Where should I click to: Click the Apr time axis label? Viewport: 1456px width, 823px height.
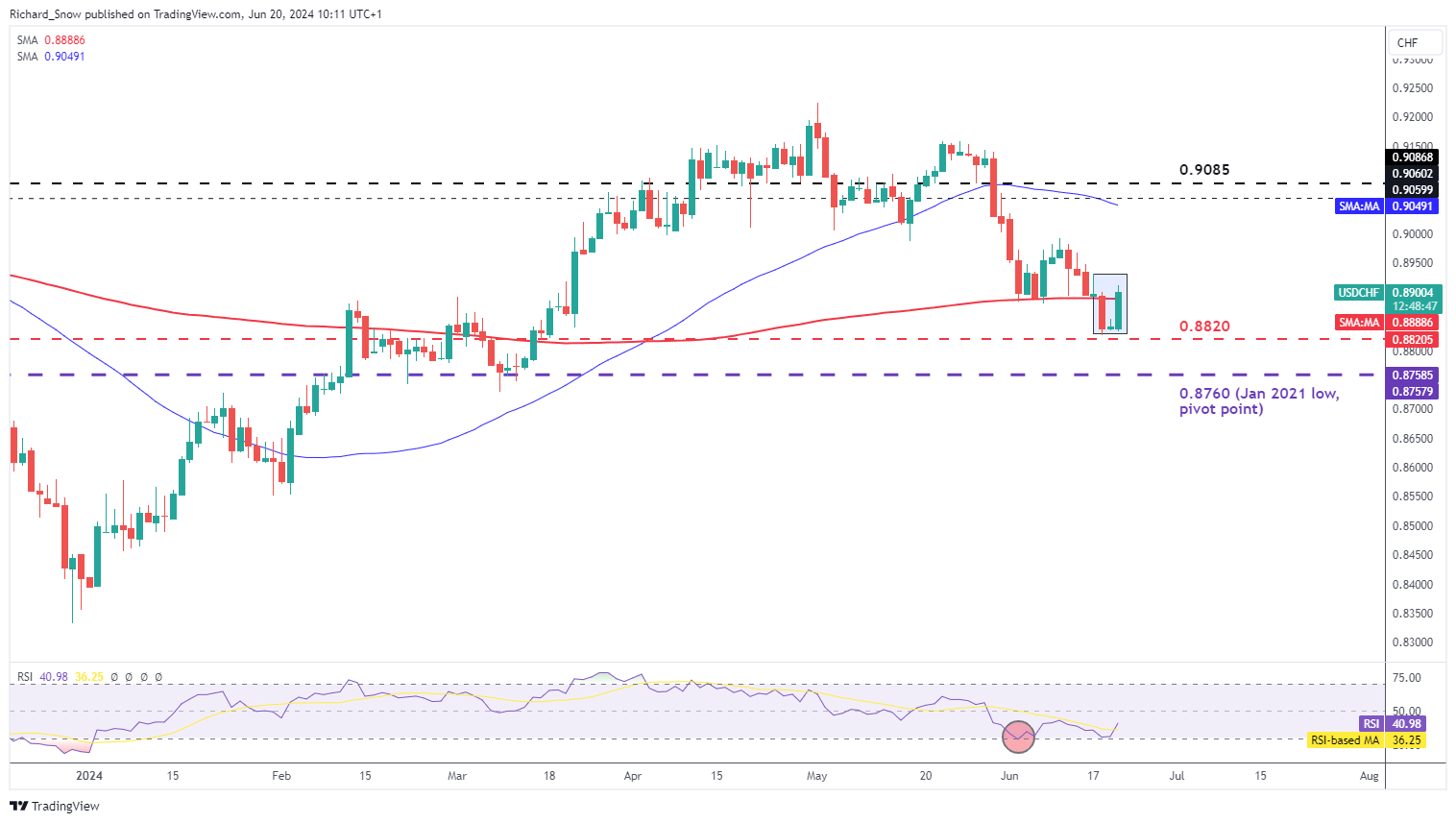(633, 776)
